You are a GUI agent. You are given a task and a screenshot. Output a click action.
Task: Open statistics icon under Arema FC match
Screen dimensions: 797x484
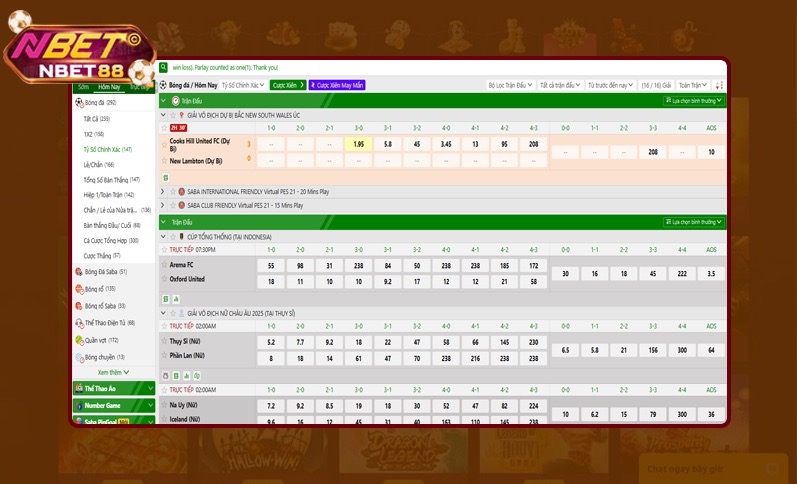[x=176, y=299]
